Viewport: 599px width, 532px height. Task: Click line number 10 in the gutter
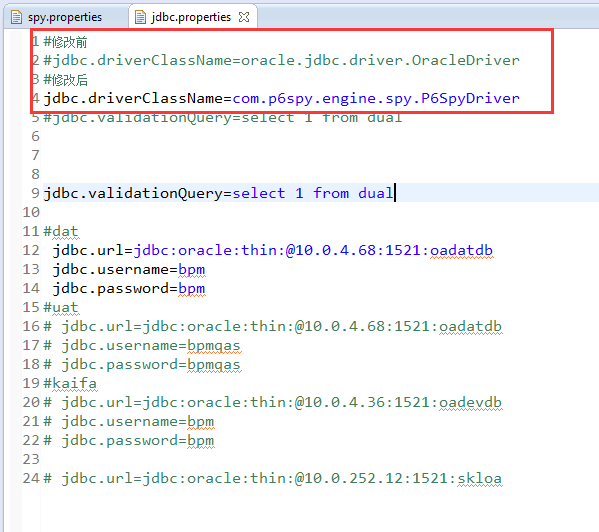(31, 212)
